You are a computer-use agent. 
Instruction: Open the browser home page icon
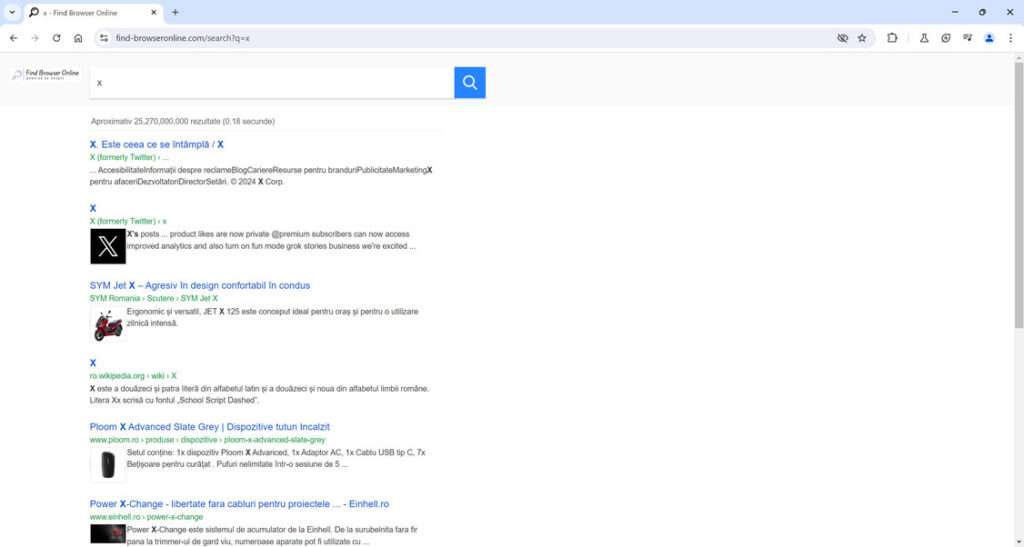[78, 39]
